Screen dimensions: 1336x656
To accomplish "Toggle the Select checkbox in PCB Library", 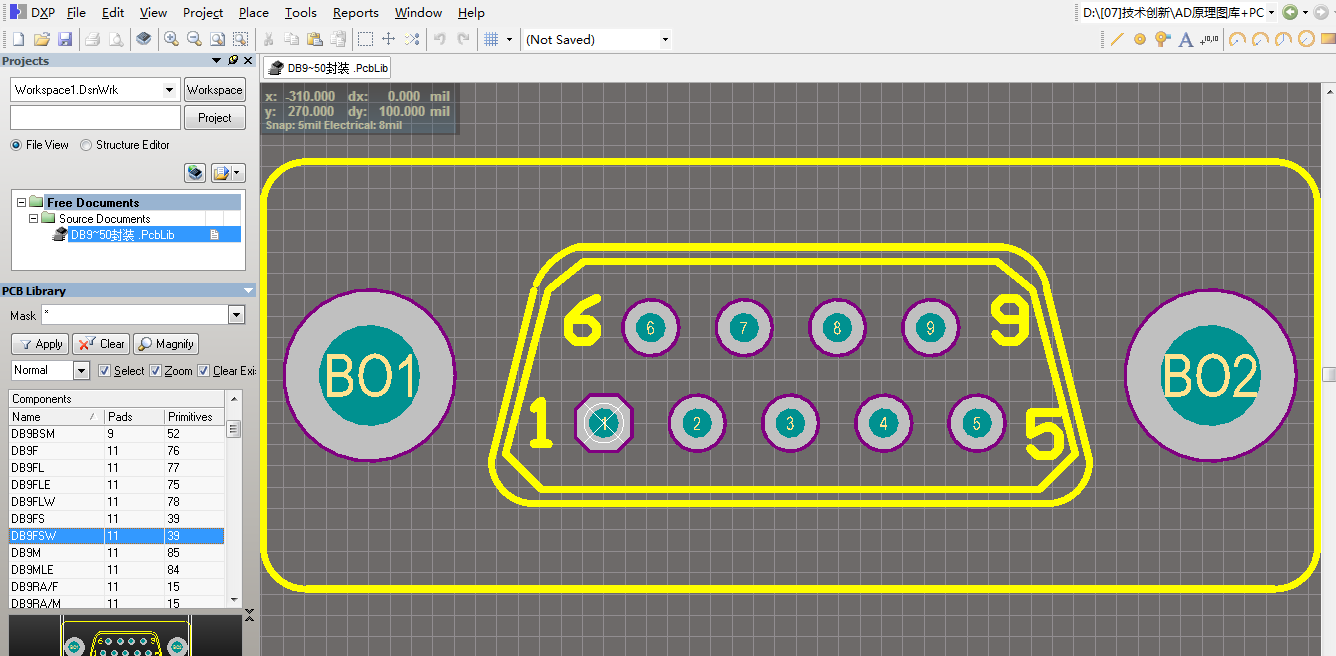I will (104, 370).
